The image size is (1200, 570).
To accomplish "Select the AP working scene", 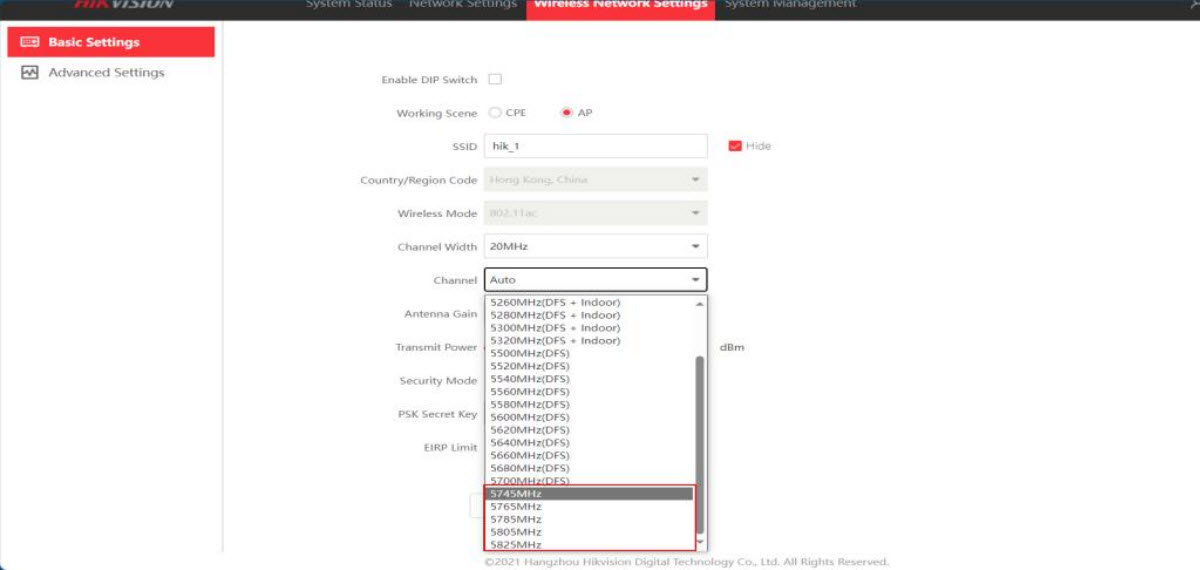I will (567, 113).
